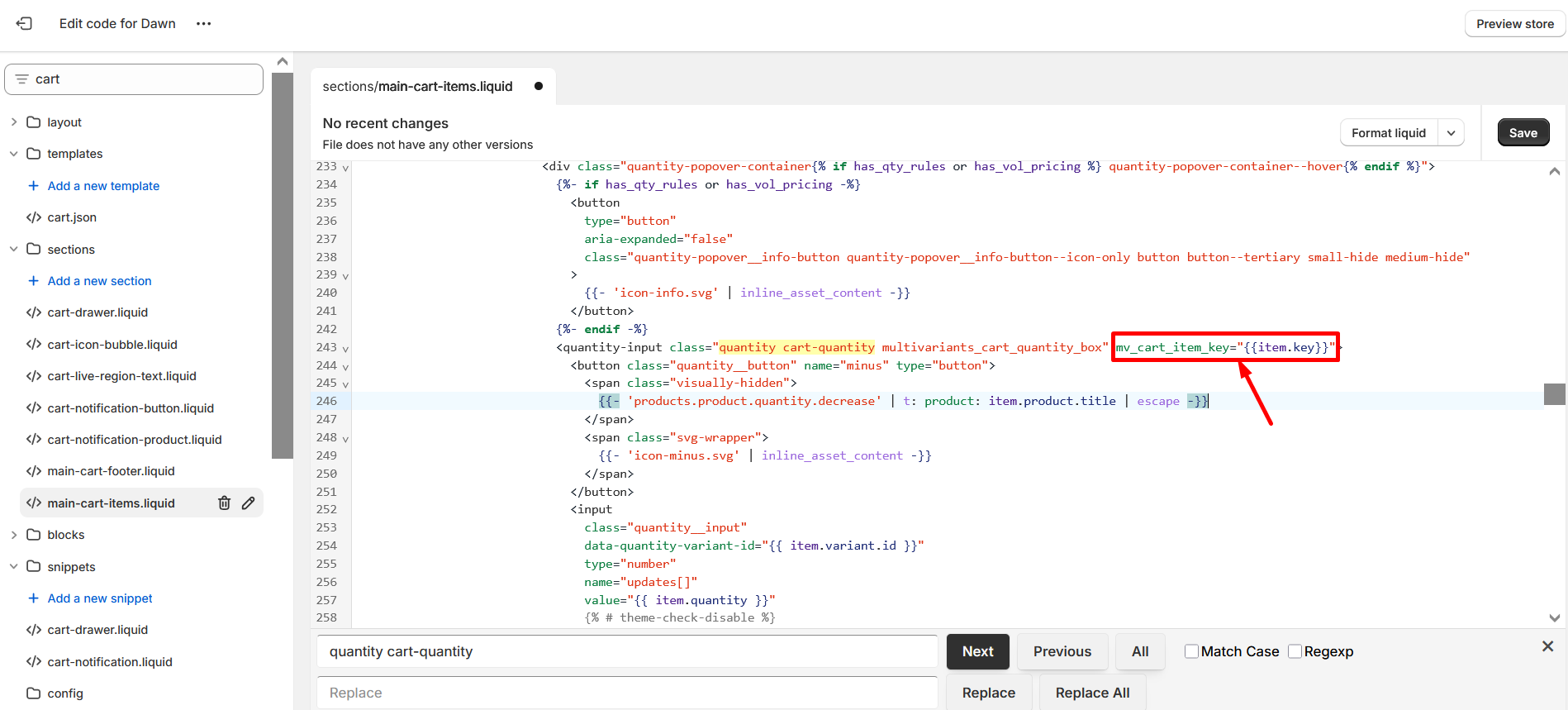Fold code at line 243
Image resolution: width=1568 pixels, height=710 pixels.
[x=345, y=349]
